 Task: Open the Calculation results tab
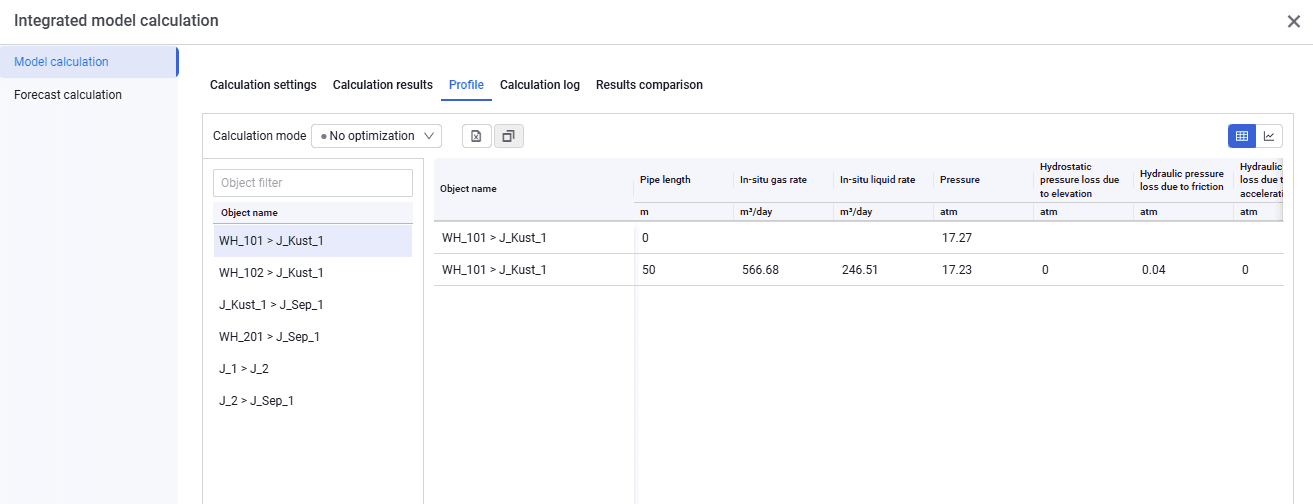(383, 85)
